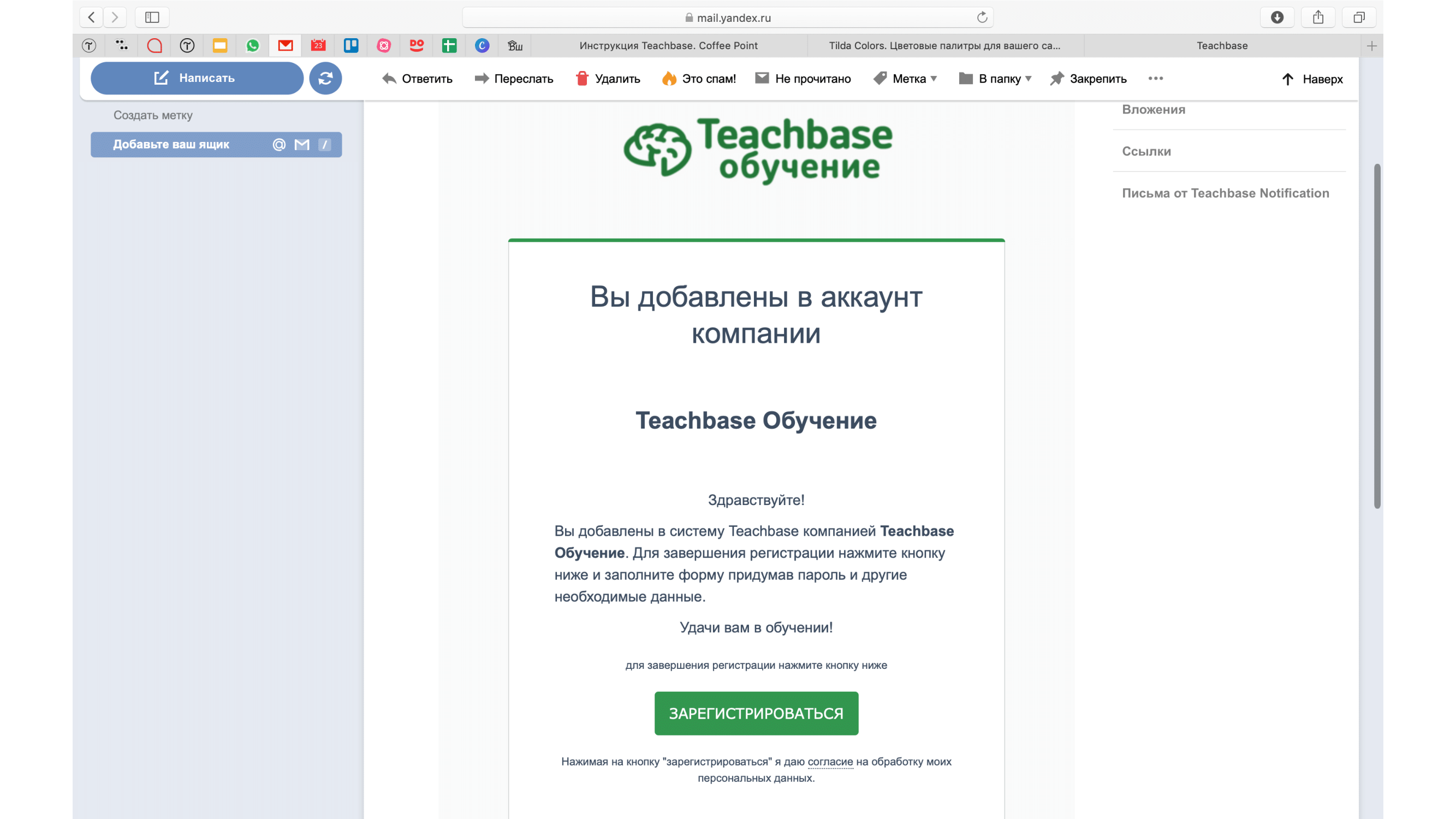Open the pinned red calendar tab
1456x819 pixels.
point(318,46)
